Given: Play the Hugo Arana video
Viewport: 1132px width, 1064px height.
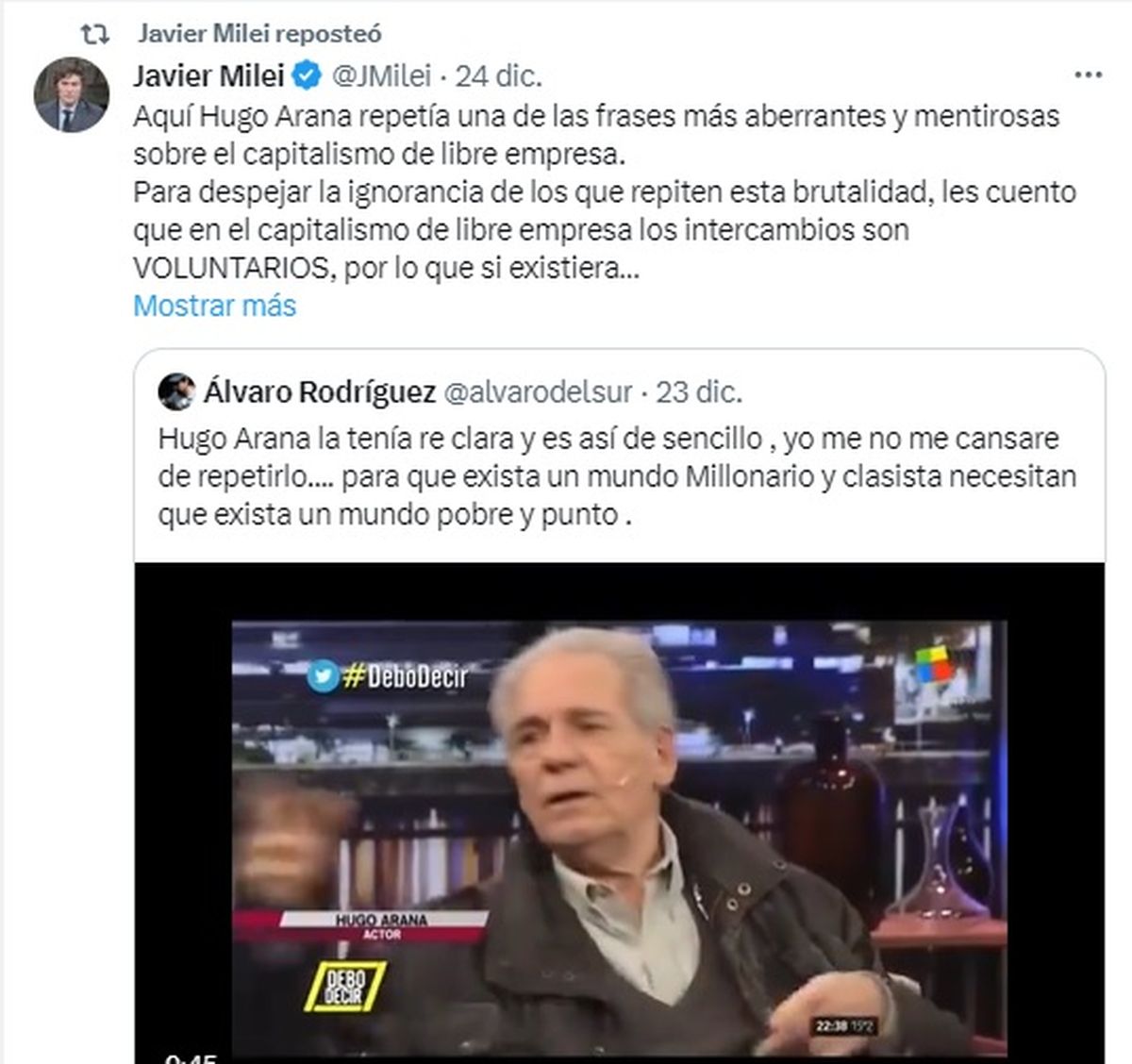Looking at the screenshot, I should [x=619, y=813].
